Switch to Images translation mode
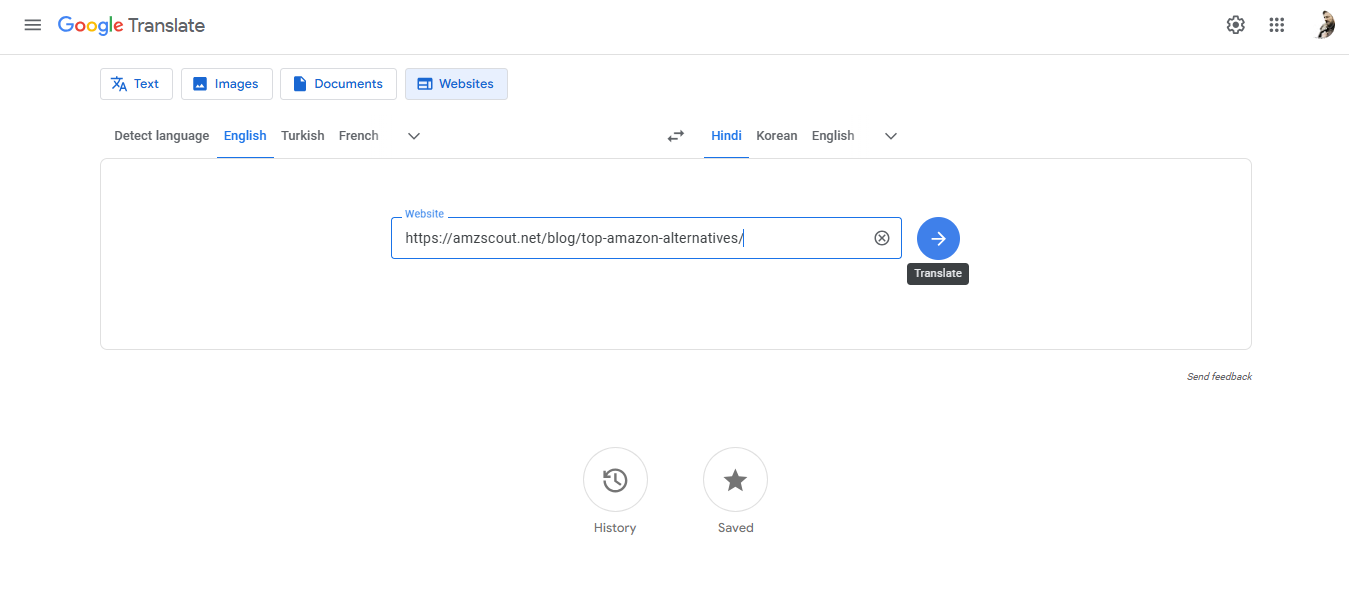This screenshot has height=589, width=1349. tap(226, 84)
